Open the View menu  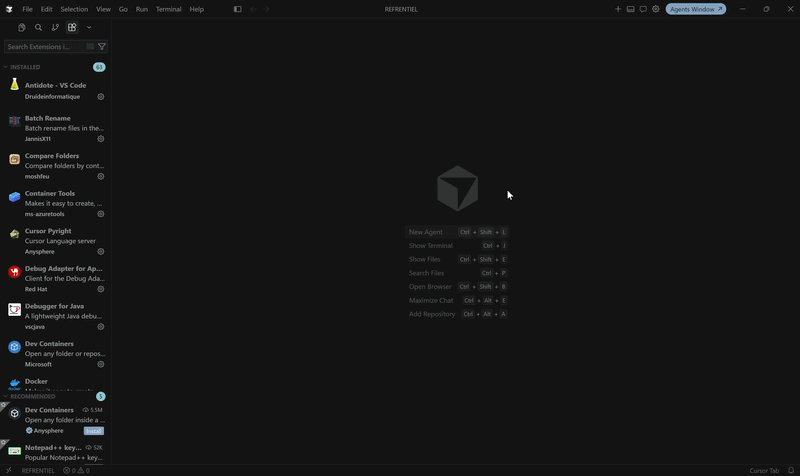(x=103, y=9)
